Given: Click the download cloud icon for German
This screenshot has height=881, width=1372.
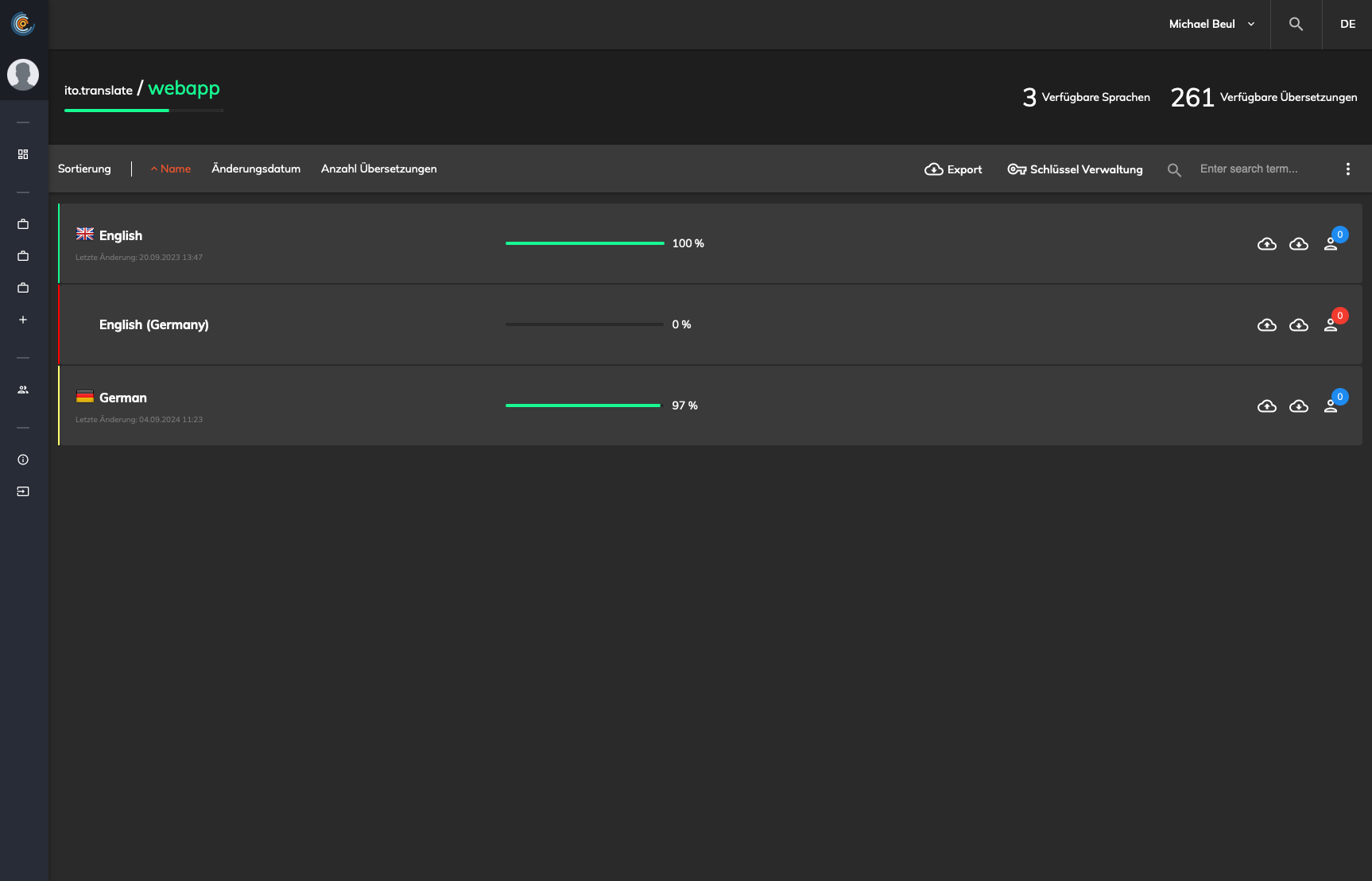Looking at the screenshot, I should [1299, 406].
